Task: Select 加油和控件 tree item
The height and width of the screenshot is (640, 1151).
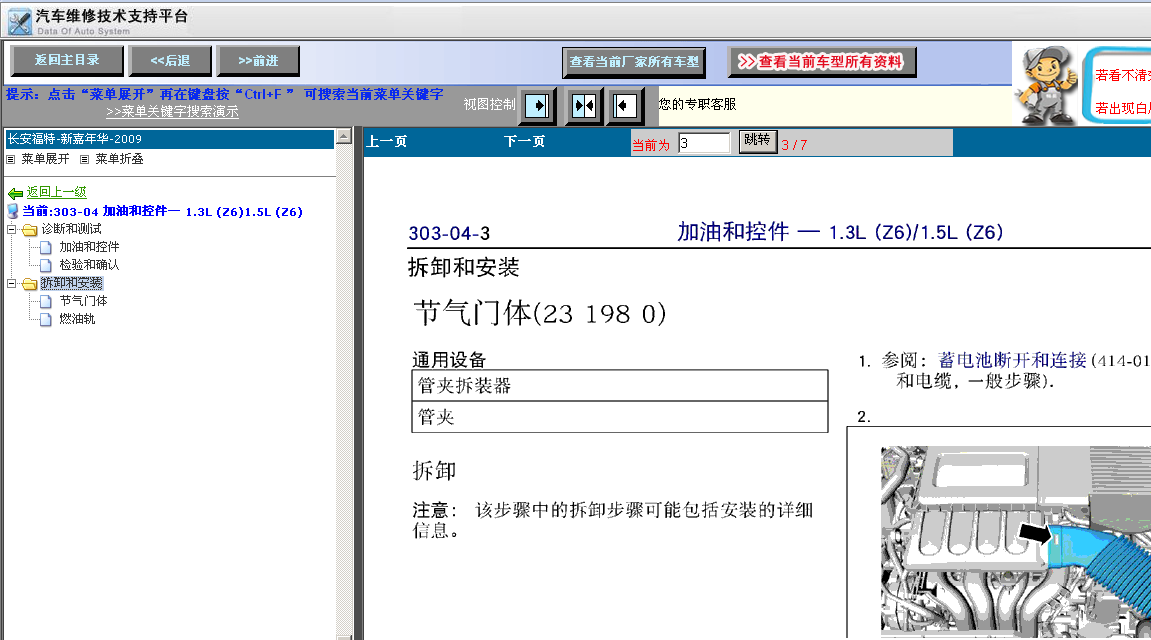Action: (89, 247)
